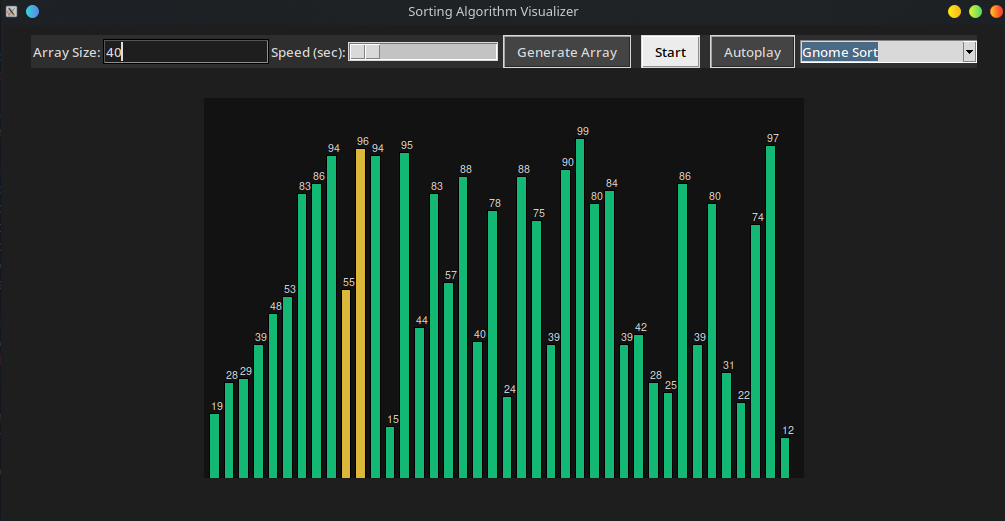Focus the Array Size input field
This screenshot has height=521, width=1005.
tap(185, 52)
